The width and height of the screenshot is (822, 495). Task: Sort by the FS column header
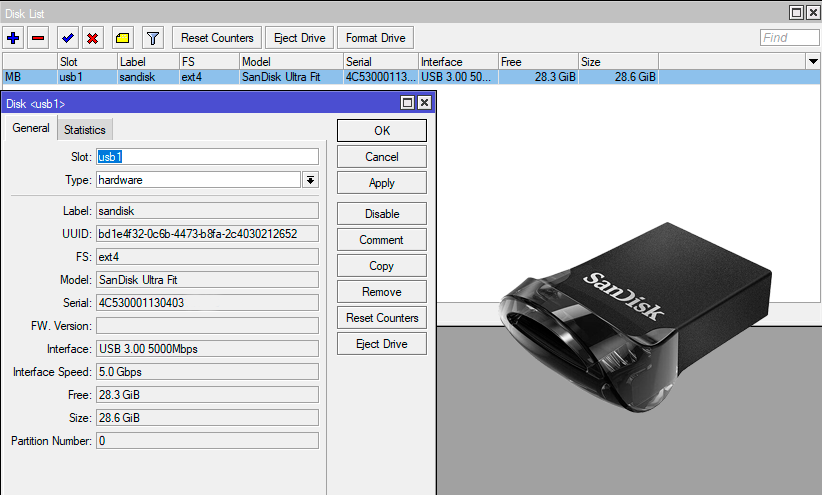point(209,61)
